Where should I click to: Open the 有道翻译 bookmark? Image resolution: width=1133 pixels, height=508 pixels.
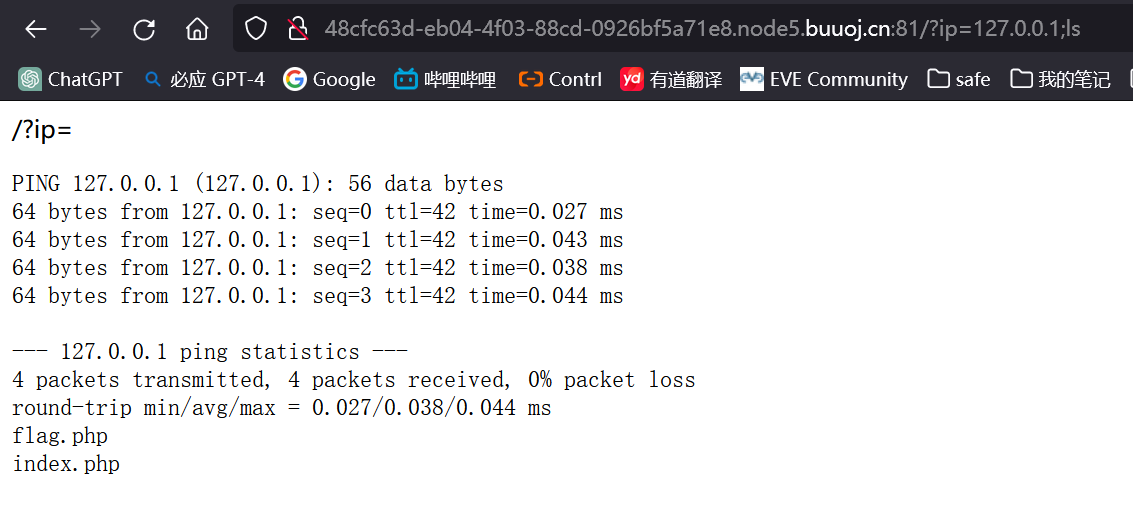point(671,79)
